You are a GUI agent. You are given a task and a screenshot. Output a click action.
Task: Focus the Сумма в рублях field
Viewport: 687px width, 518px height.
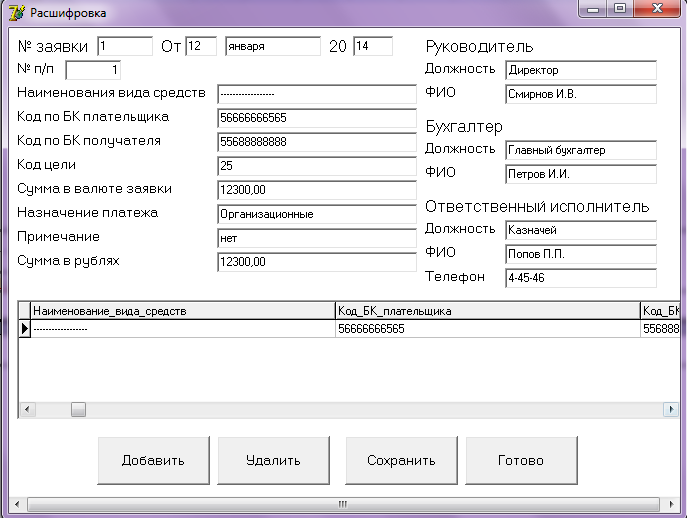(317, 262)
